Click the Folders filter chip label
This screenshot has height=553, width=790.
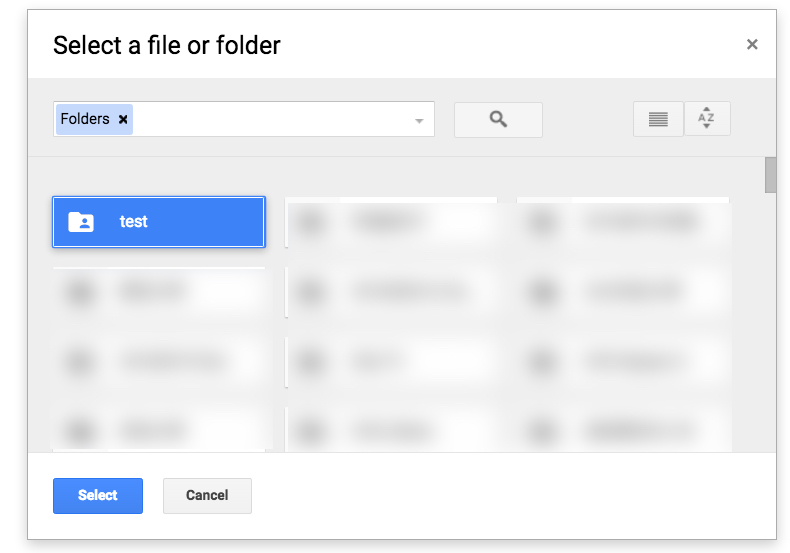(85, 119)
